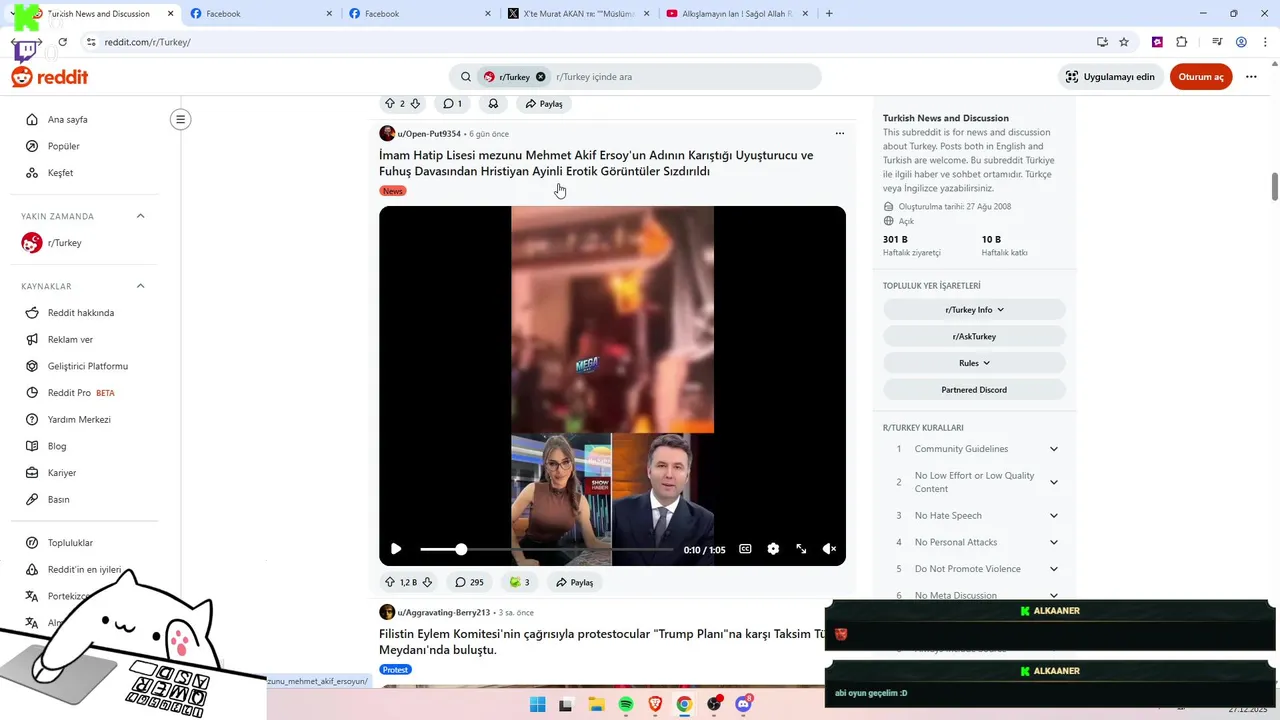Viewport: 1280px width, 720px height.
Task: Give an award to the top post
Action: [493, 104]
